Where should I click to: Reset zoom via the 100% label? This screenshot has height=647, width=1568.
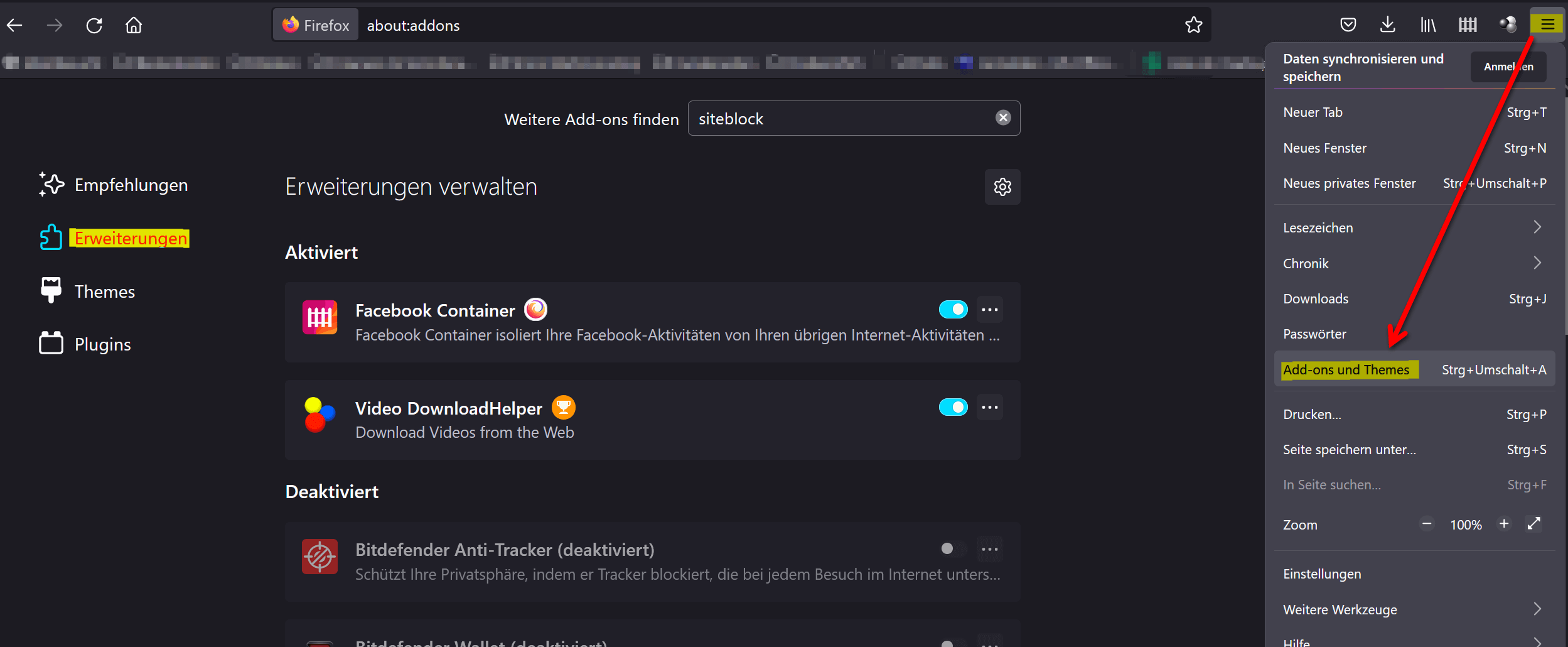click(1466, 525)
